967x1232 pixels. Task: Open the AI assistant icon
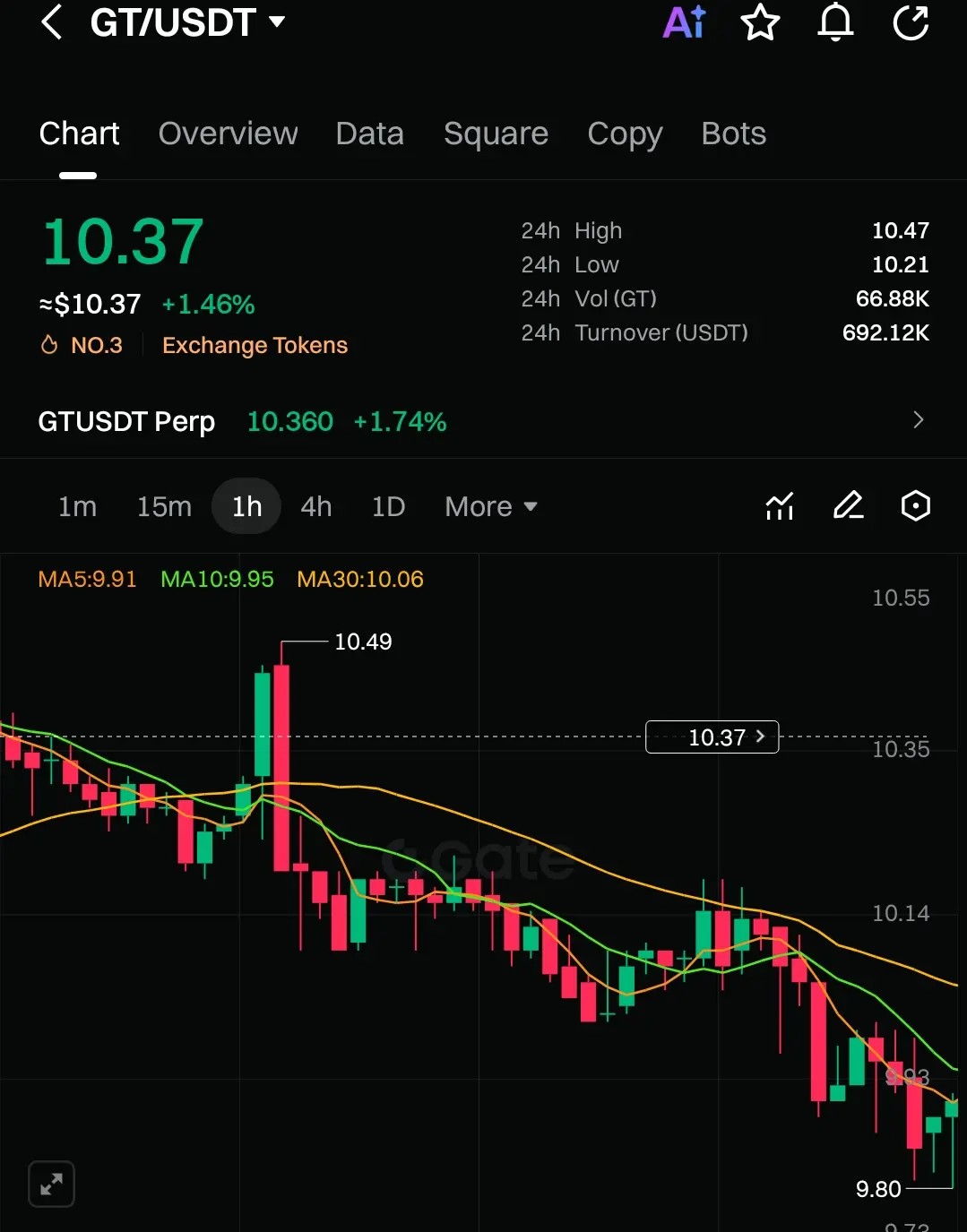pos(685,22)
